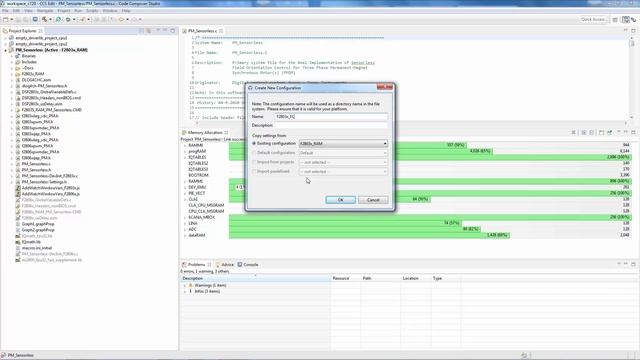Open the Default configuration dropdown
Screen dimensions: 640x360
[343, 153]
